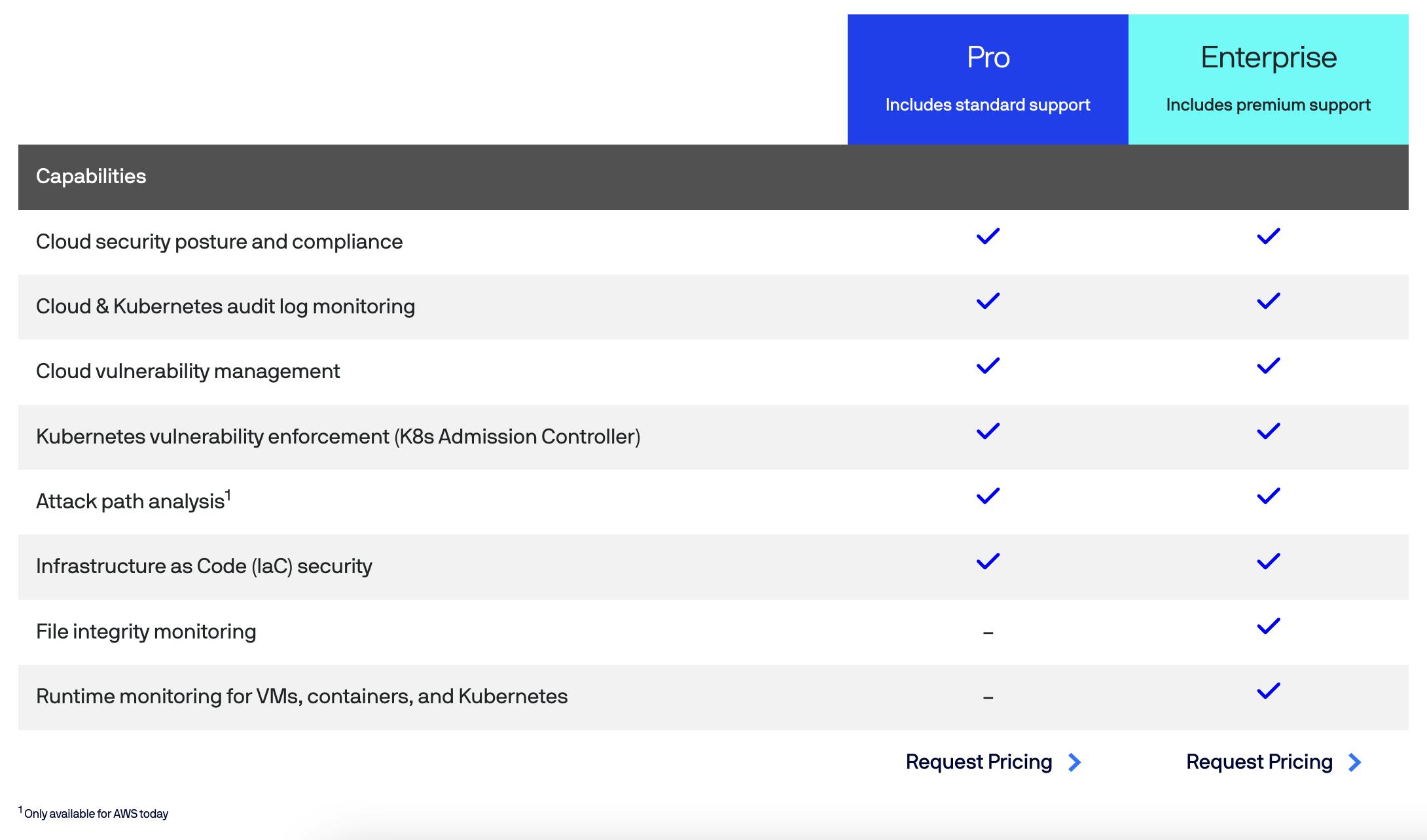This screenshot has height=840, width=1427.
Task: Click the Infrastructure as Code security row label
Action: [x=204, y=567]
